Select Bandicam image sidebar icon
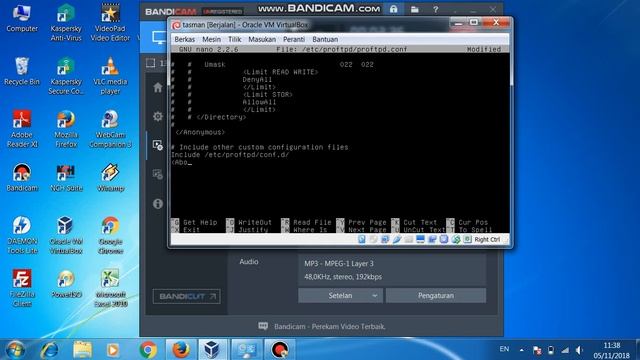640x360 pixels. [158, 174]
